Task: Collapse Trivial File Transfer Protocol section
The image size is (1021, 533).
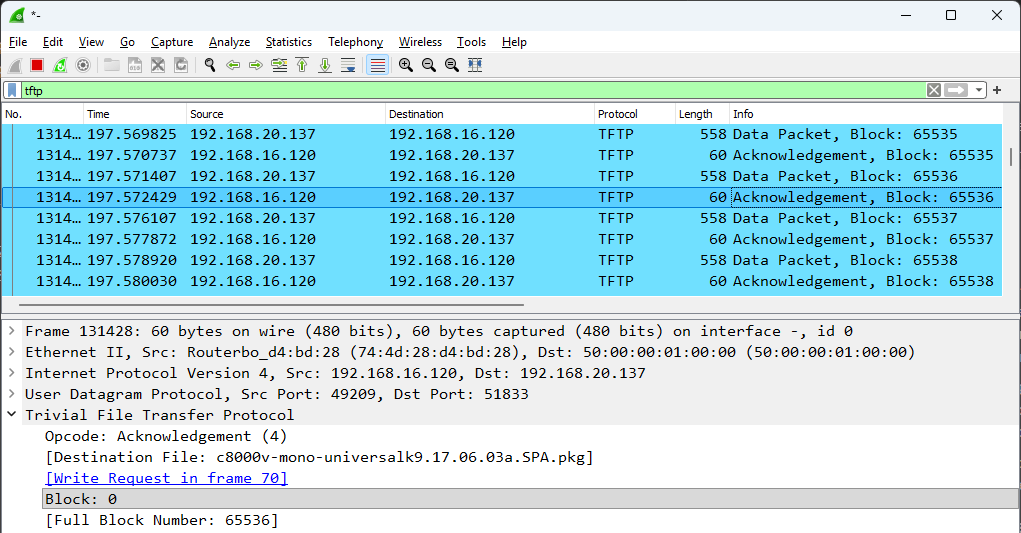Action: [x=12, y=415]
